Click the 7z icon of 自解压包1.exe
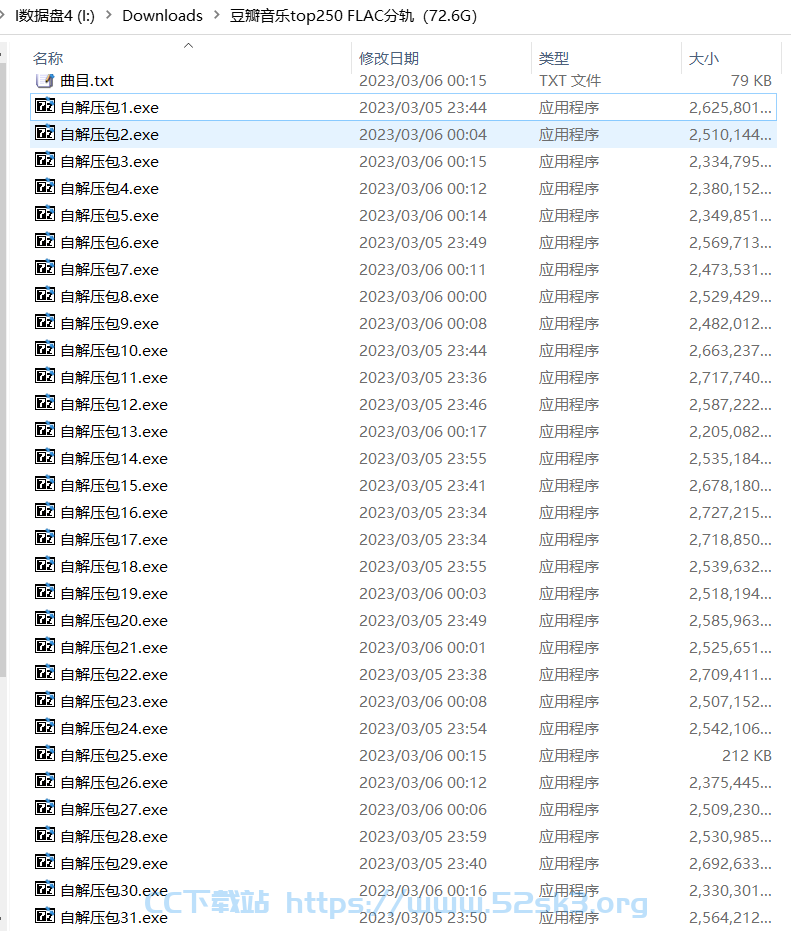The width and height of the screenshot is (791, 933). (x=45, y=107)
